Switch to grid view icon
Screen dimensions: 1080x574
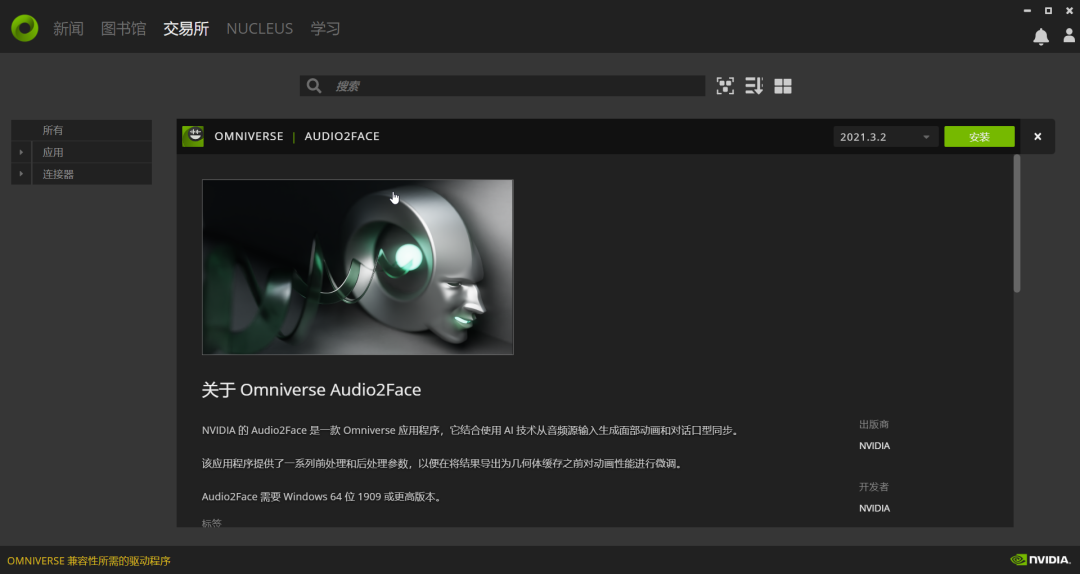point(783,86)
